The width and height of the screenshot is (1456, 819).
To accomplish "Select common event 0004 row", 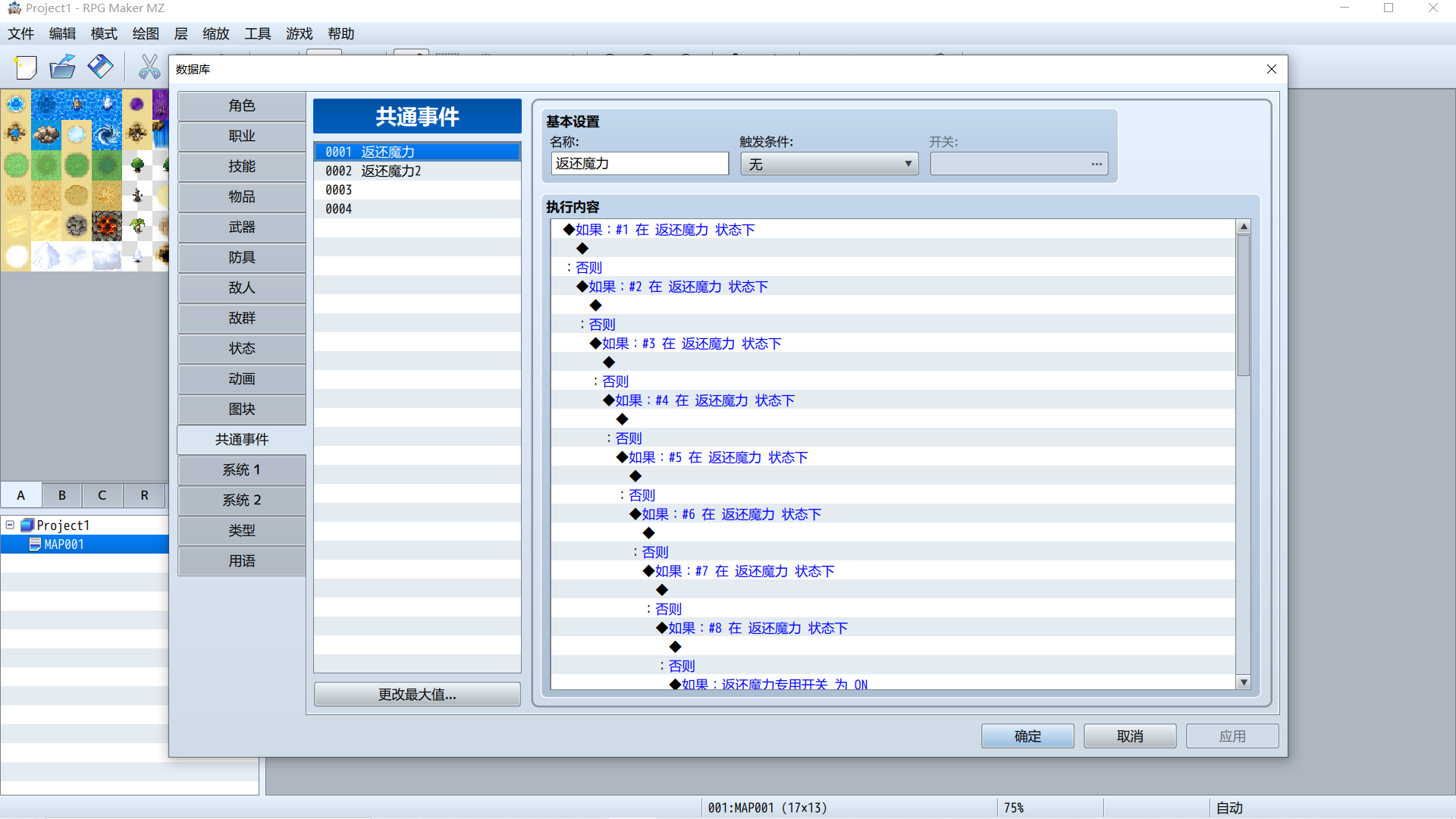I will 417,209.
